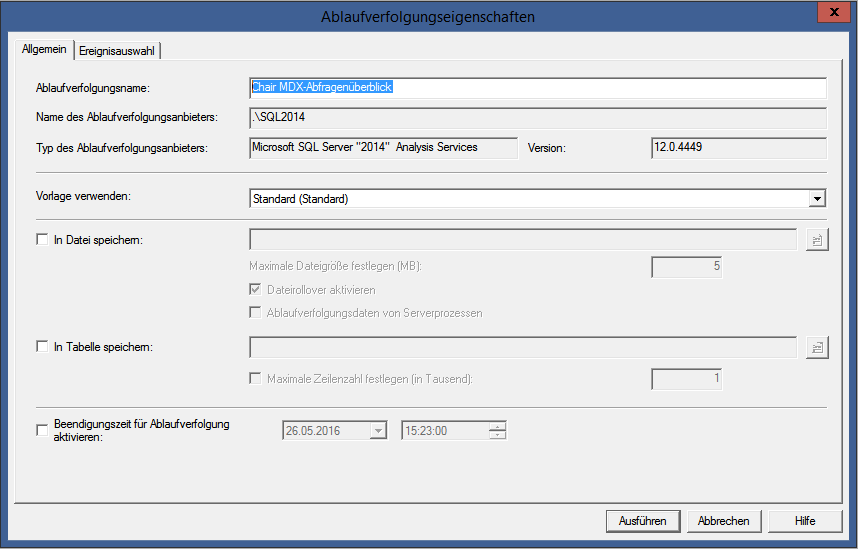Viewport: 858px width, 549px height.
Task: Click into the Ablaufverfolgungsname text field
Action: click(537, 88)
